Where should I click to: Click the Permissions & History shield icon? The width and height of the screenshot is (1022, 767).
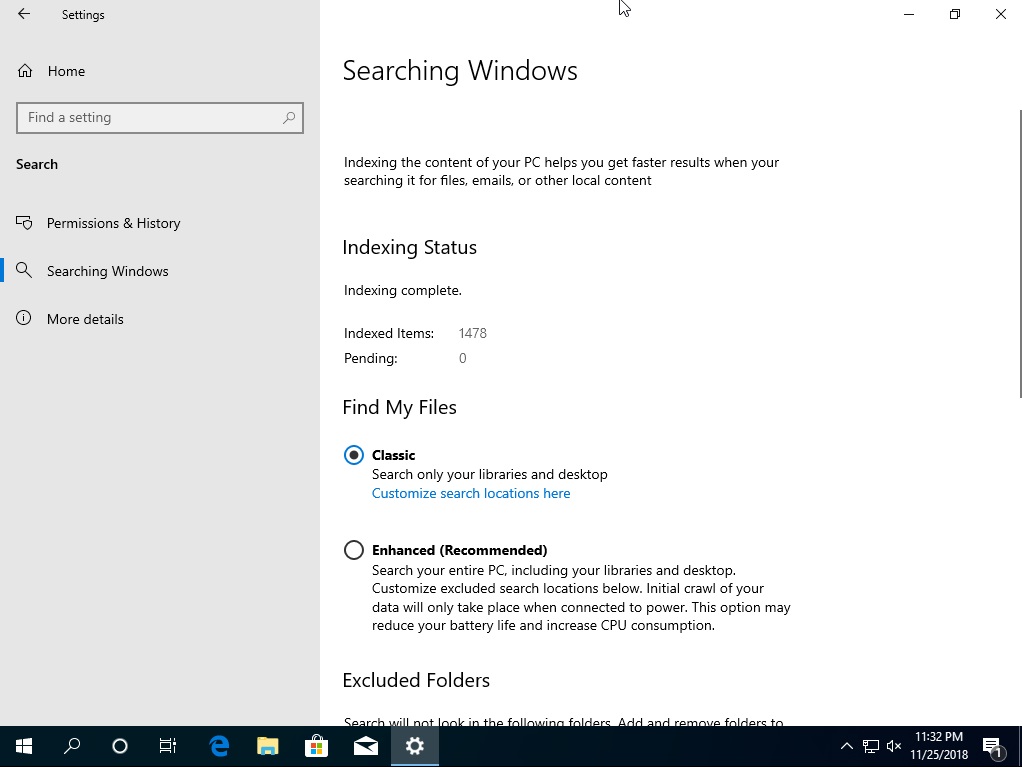pos(24,223)
